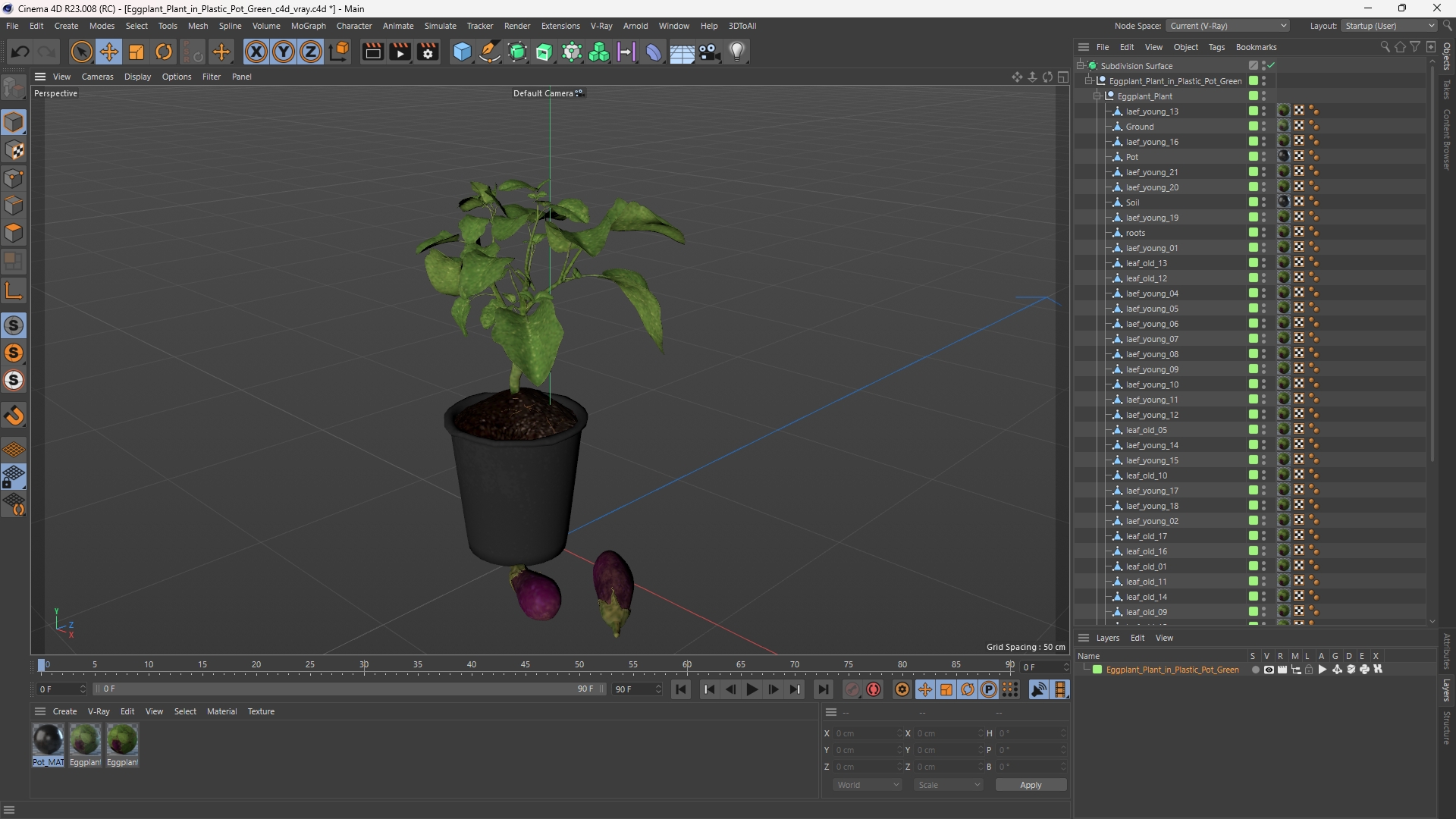Toggle layer visibility eye for Eggplant layer
1456x819 pixels.
tap(1269, 670)
